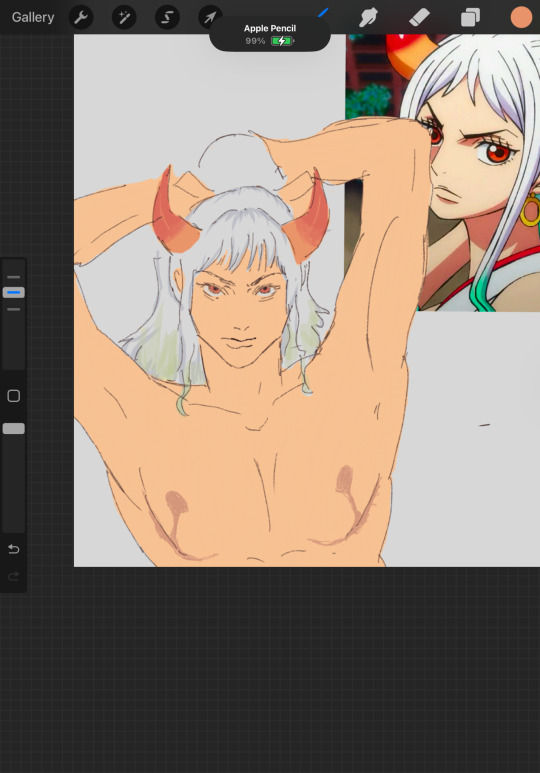Open the Actions wrench menu
540x773 pixels.
(80, 18)
